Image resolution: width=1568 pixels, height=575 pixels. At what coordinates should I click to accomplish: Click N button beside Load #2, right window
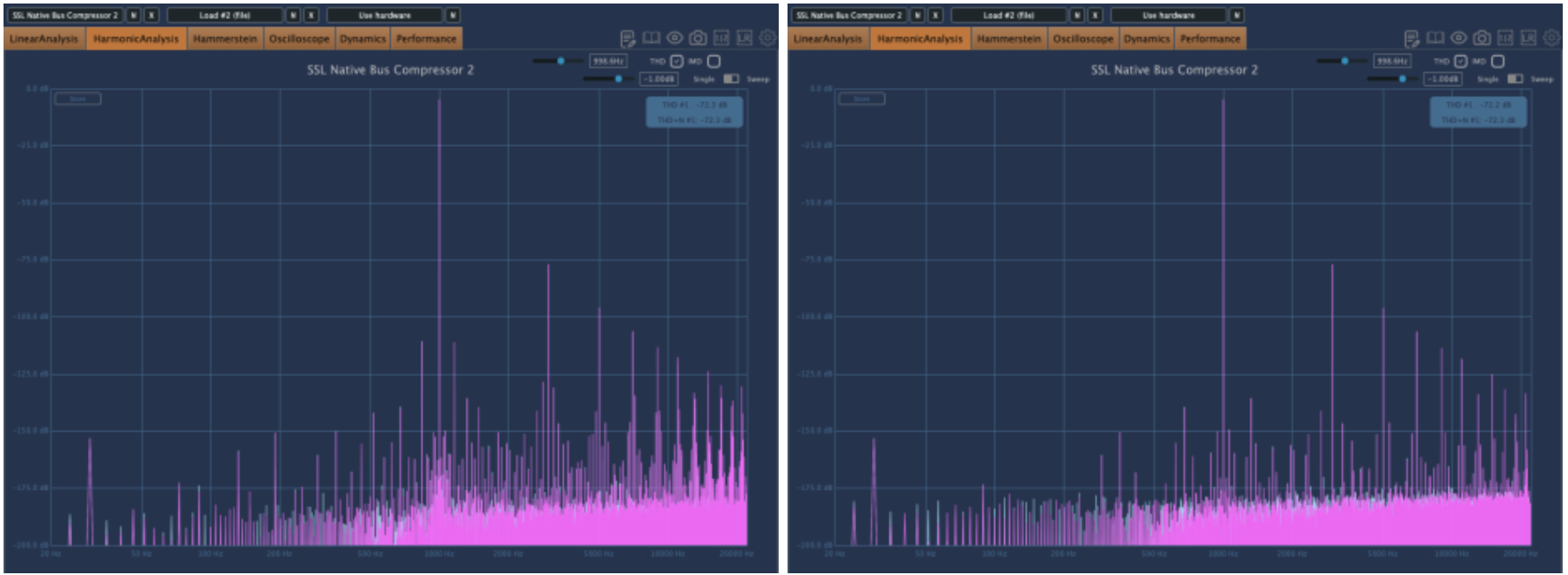(1077, 15)
